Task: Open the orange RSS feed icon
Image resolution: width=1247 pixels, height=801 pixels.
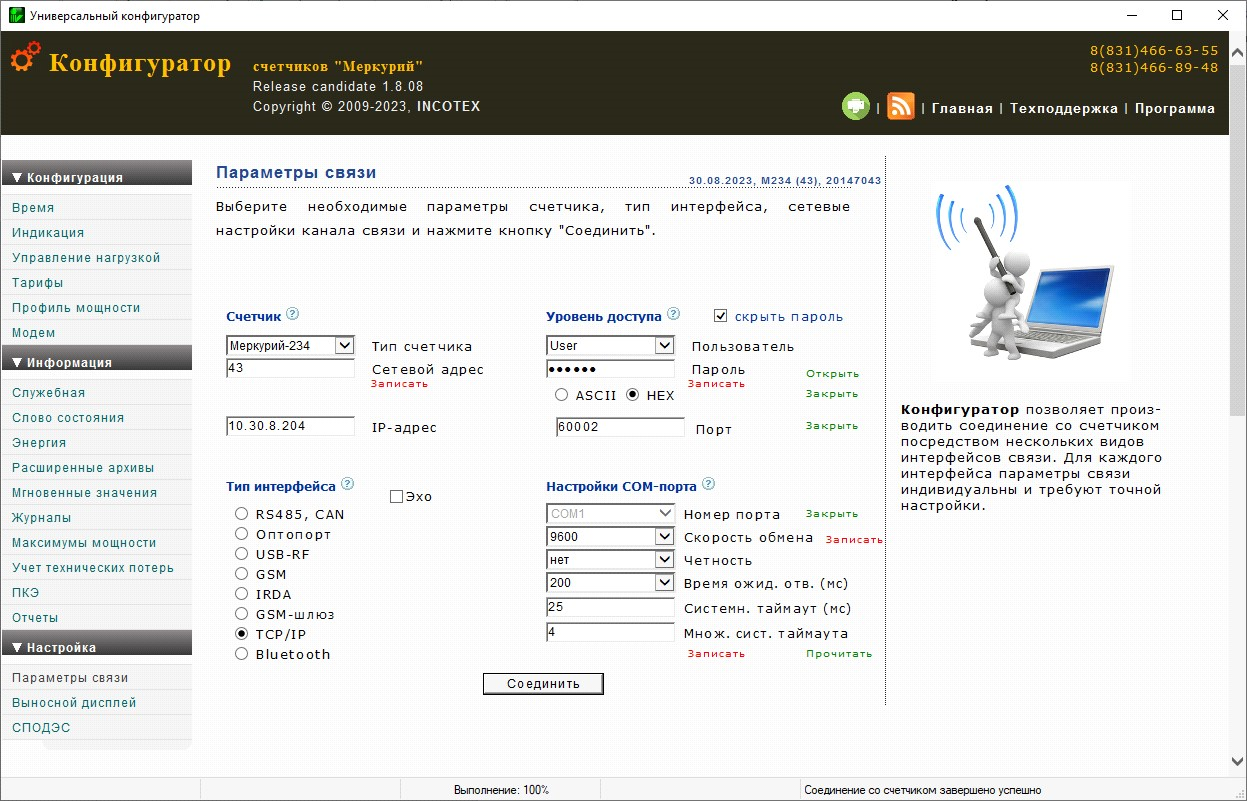Action: pos(901,106)
